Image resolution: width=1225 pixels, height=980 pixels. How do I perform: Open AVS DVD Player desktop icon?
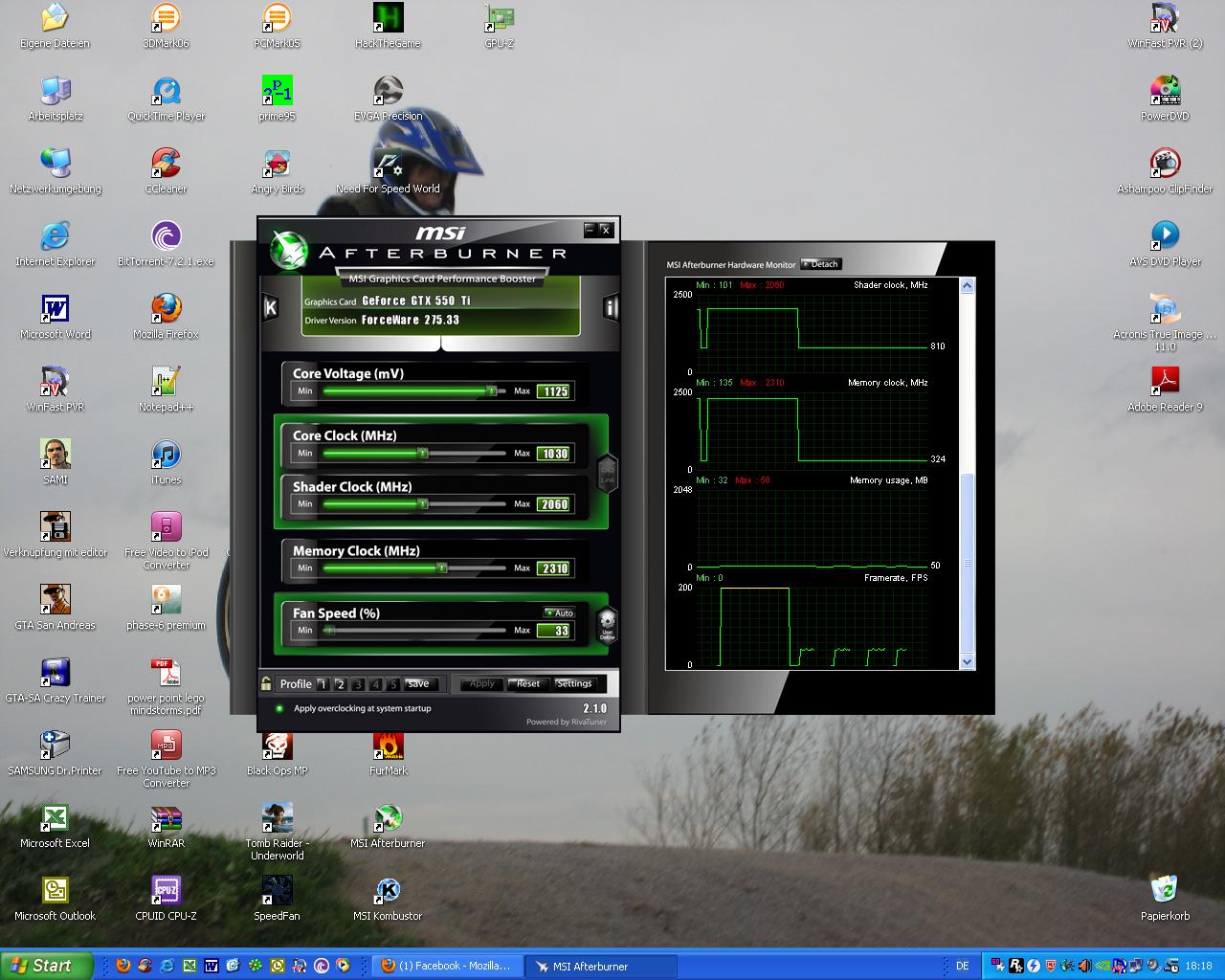[1165, 244]
